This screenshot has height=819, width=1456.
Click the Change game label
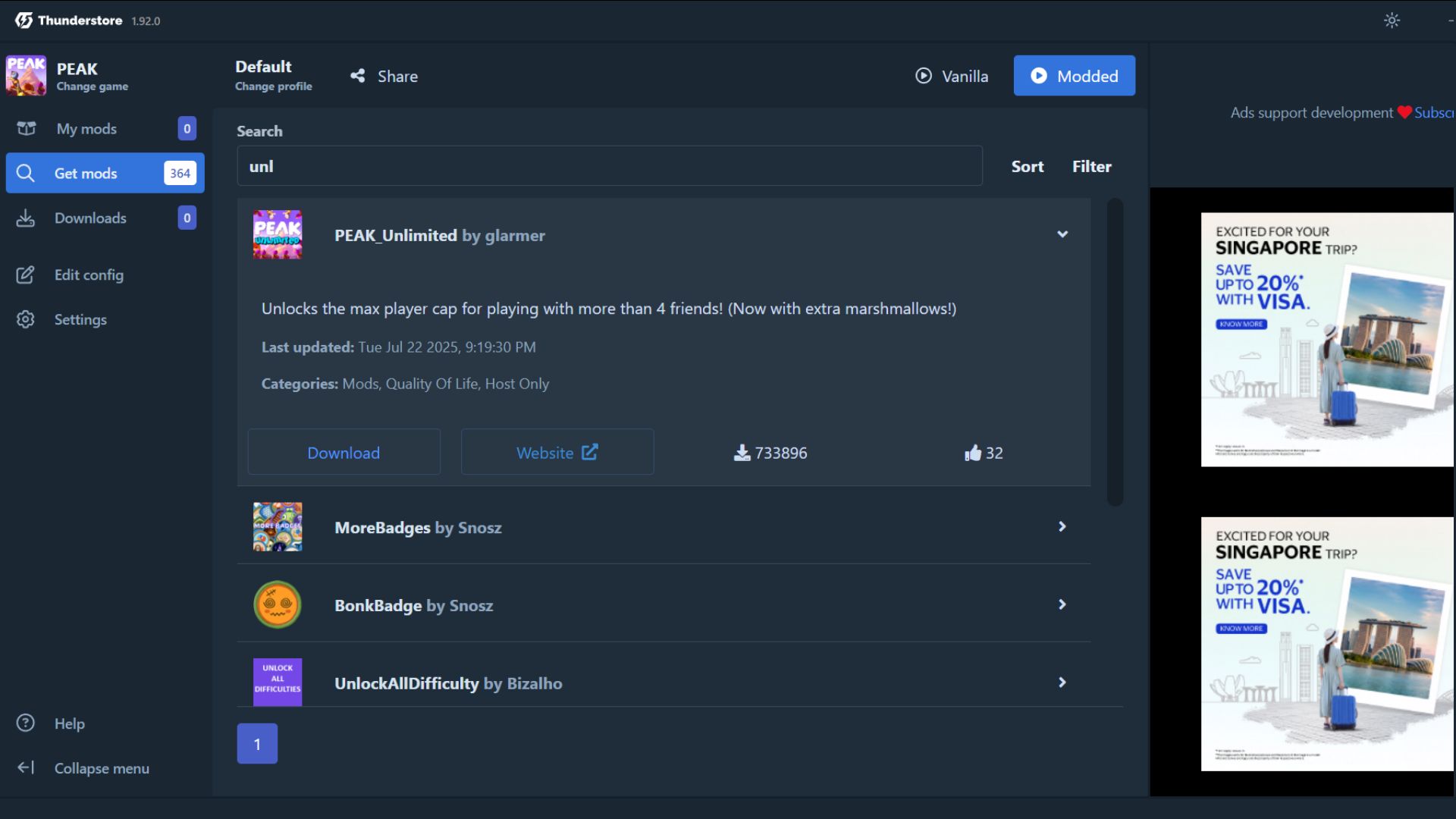tap(93, 86)
